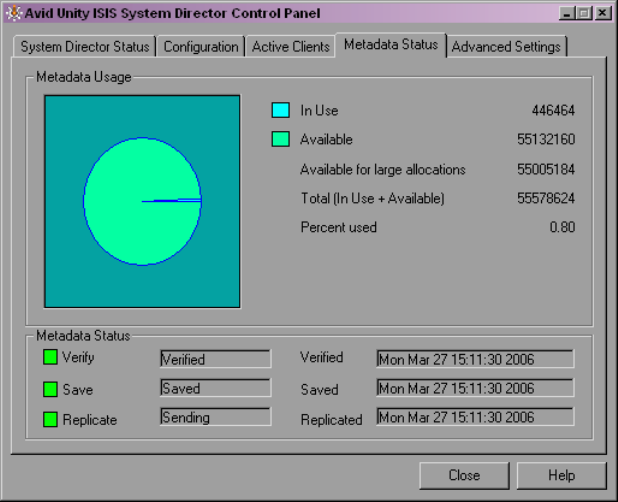Minimize the control panel window

click(x=567, y=13)
